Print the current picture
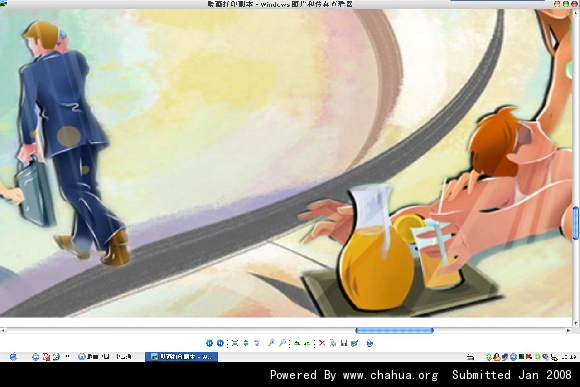The width and height of the screenshot is (580, 387). click(x=333, y=343)
